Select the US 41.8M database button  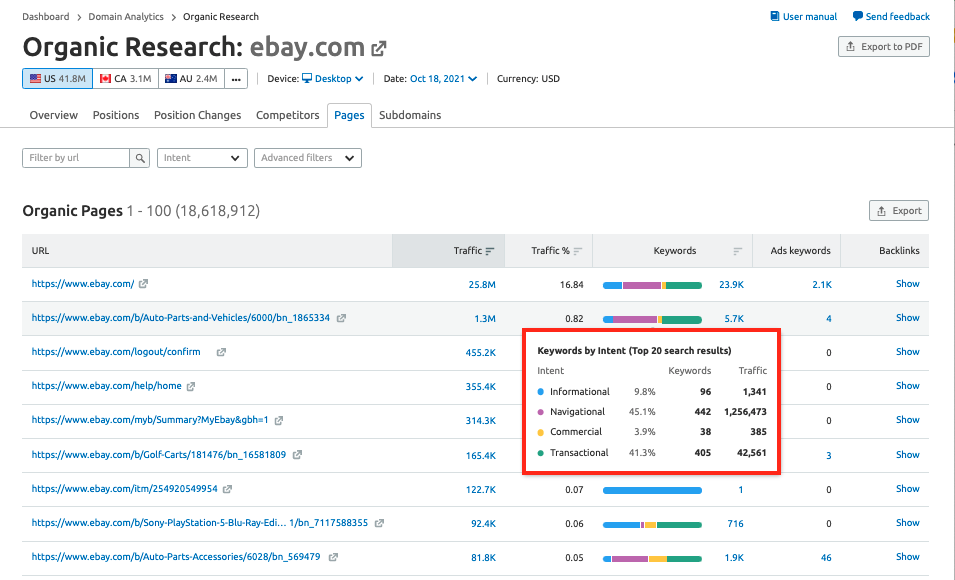click(58, 79)
